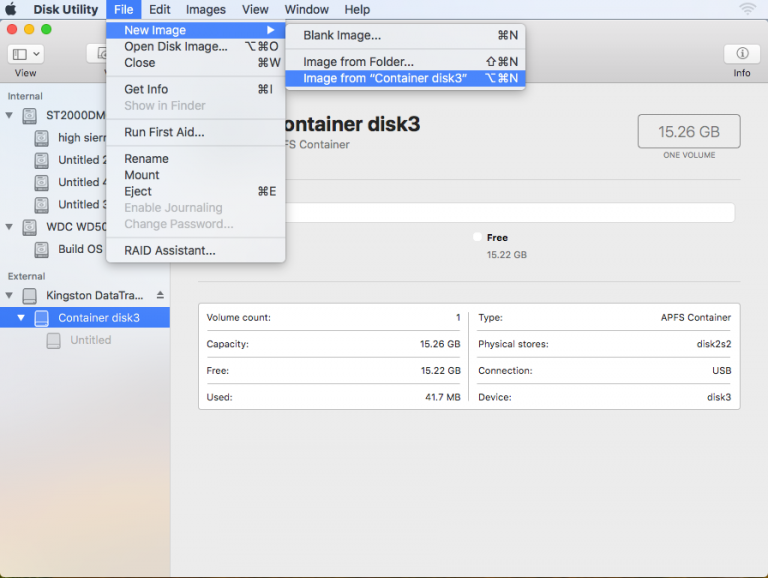This screenshot has height=578, width=768.
Task: Open the View sidebar dropdown button
Action: click(25, 54)
